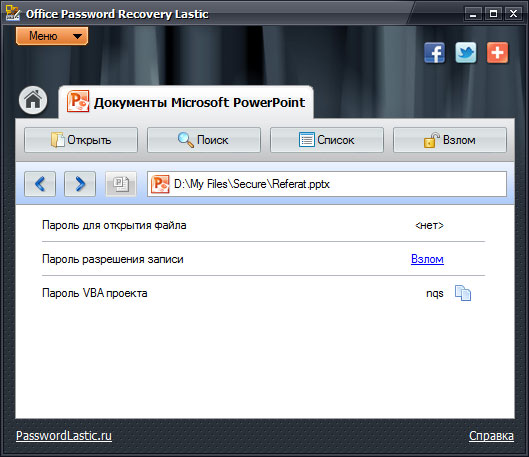The image size is (529, 457).
Task: Click the file path field Referat.pptx
Action: 327,184
